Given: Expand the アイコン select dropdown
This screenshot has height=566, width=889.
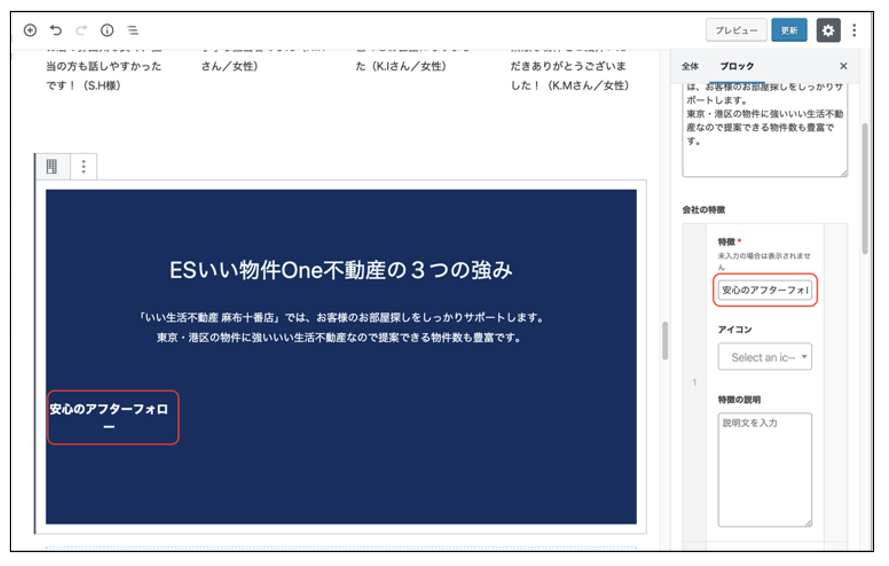Looking at the screenshot, I should (765, 357).
